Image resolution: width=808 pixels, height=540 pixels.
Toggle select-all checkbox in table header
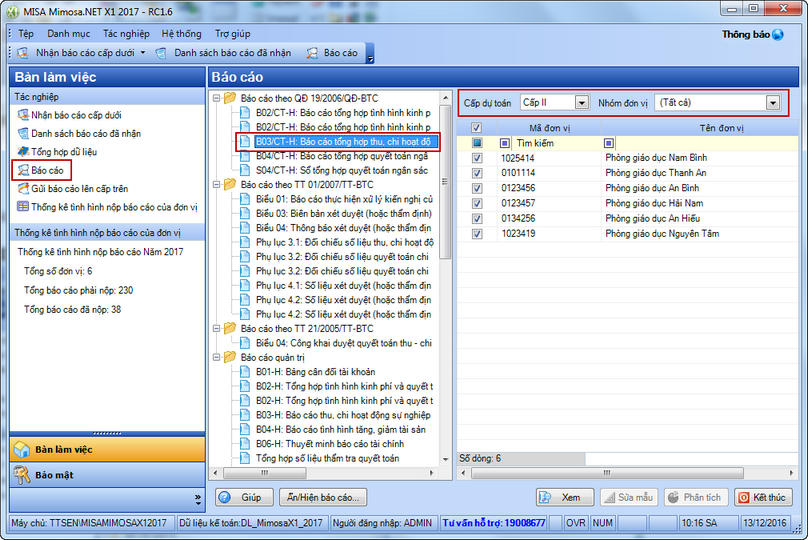476,128
